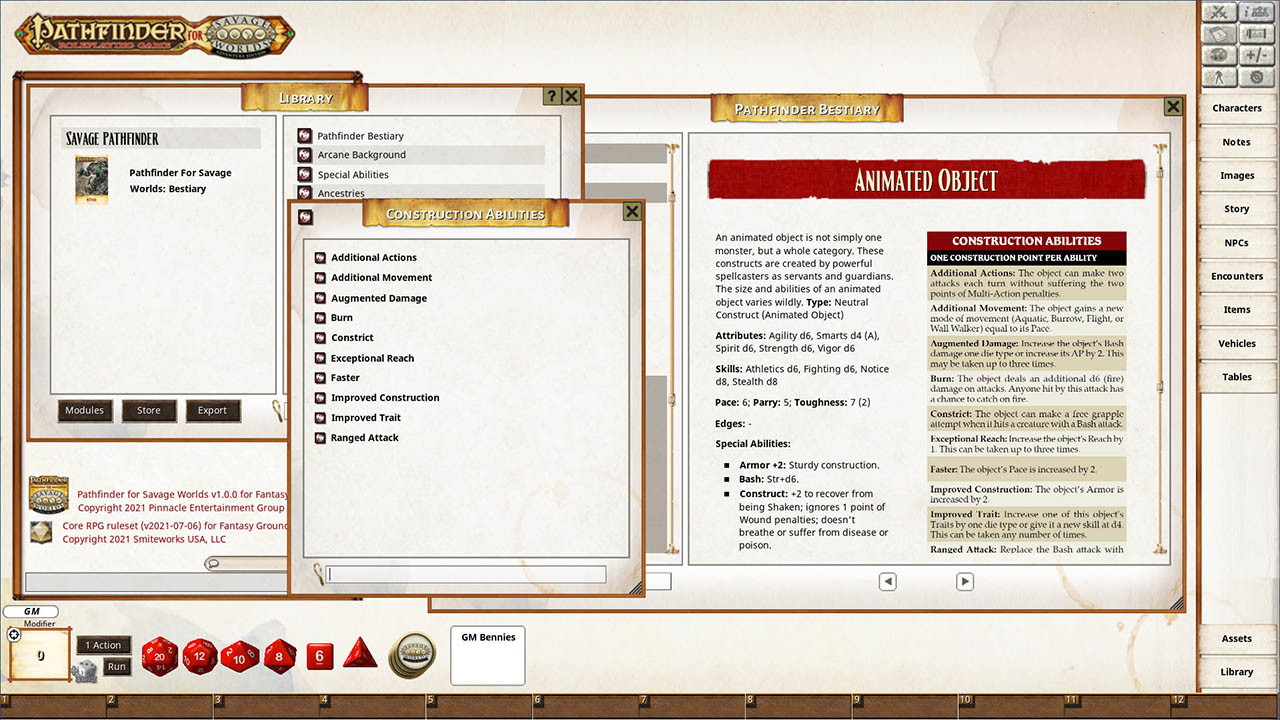The width and height of the screenshot is (1280, 720).
Task: Open options via the gear icon
Action: pyautogui.click(x=1255, y=77)
